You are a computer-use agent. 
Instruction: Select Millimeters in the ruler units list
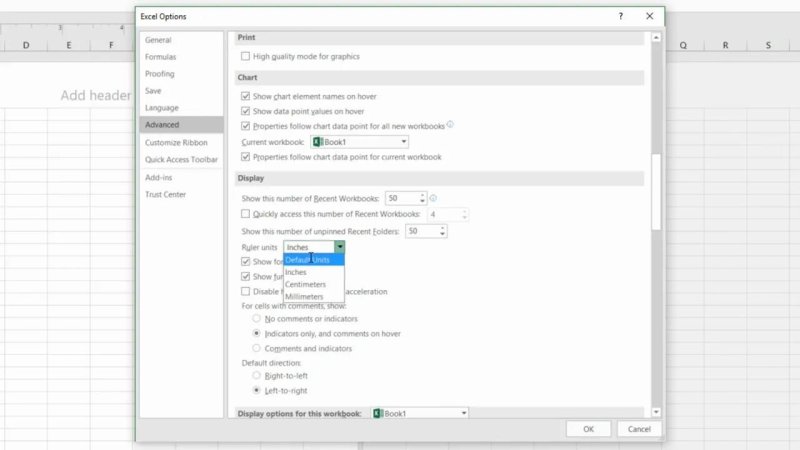coord(314,296)
